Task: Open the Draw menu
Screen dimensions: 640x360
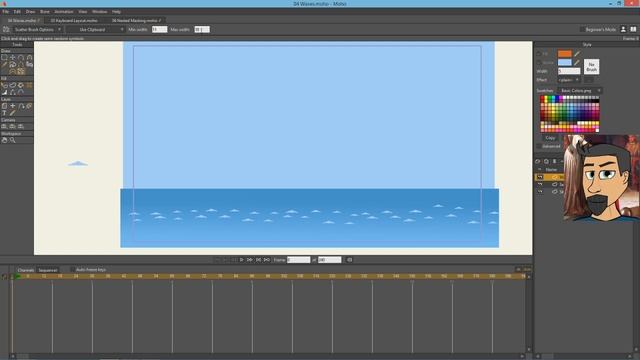Action: (x=30, y=12)
